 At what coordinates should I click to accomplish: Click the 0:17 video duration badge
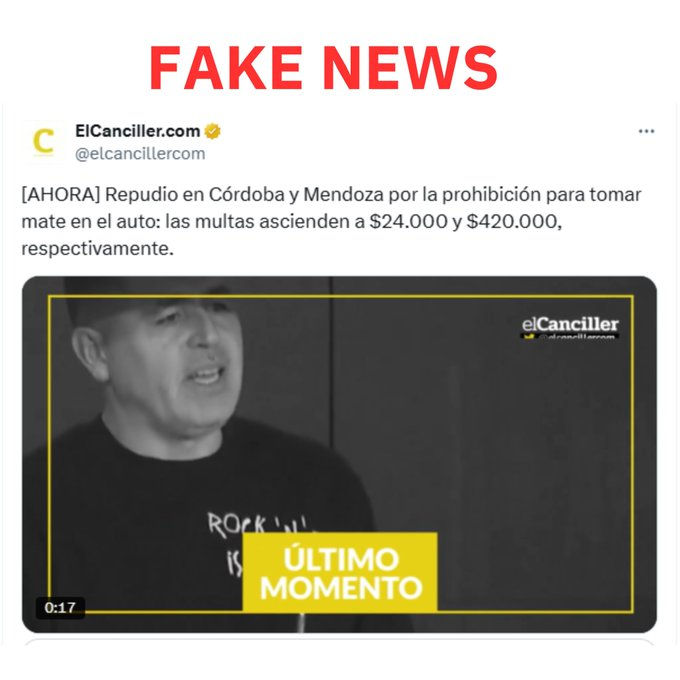(60, 608)
